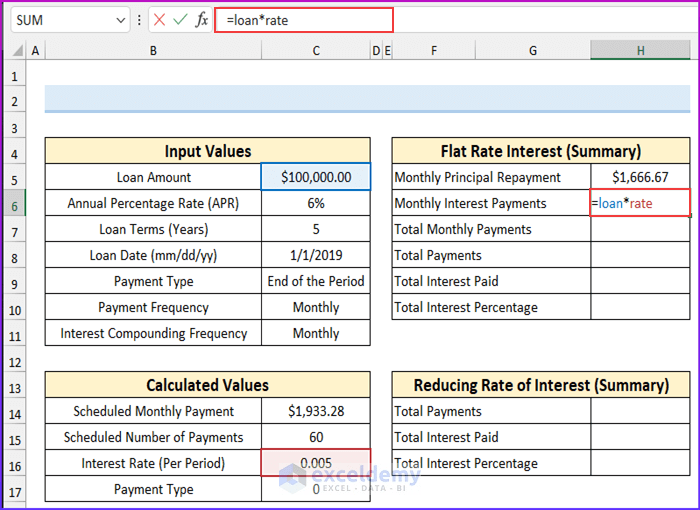
Task: Click the Interest Rate (Per Period) label
Action: click(153, 463)
